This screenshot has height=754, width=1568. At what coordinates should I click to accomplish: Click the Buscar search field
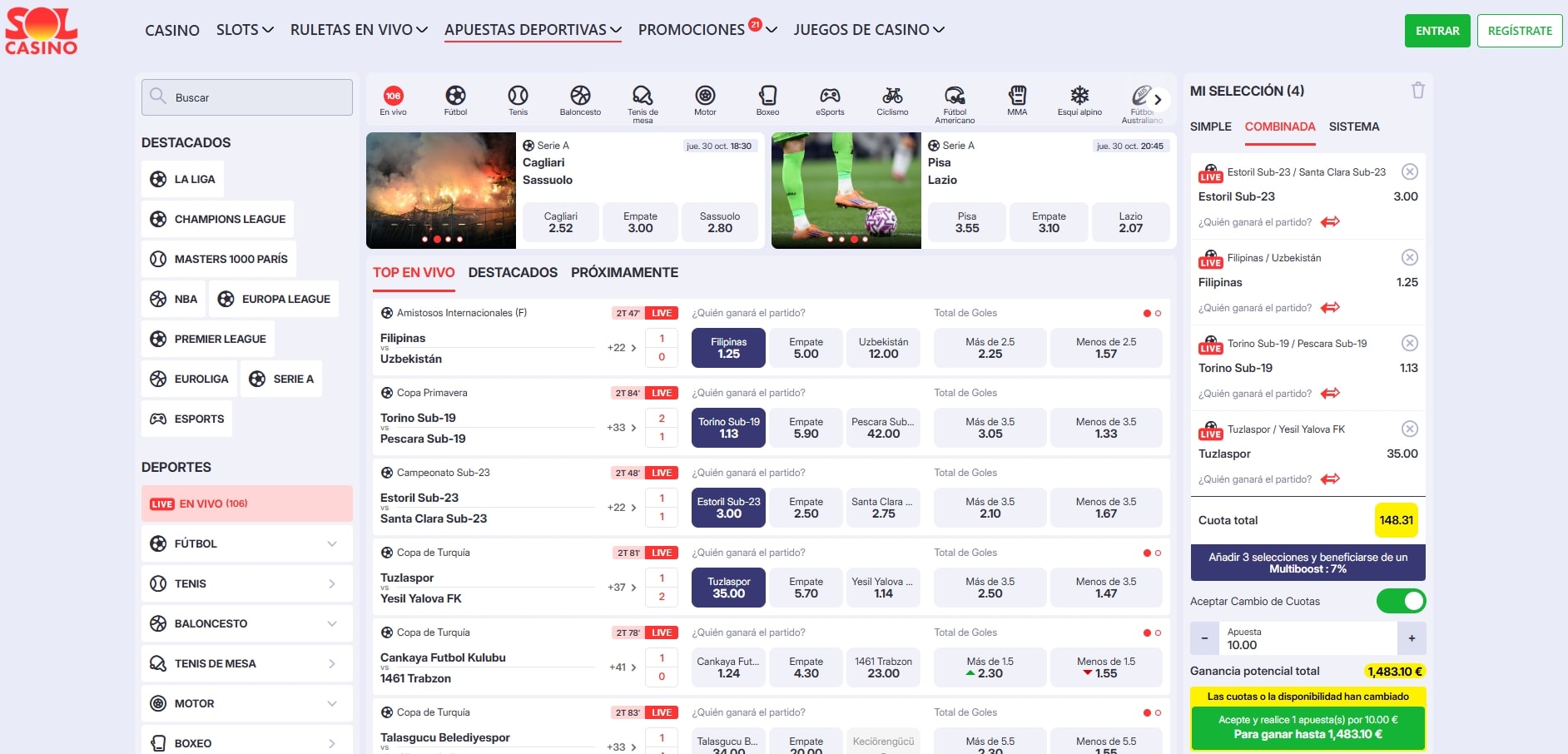[x=246, y=97]
